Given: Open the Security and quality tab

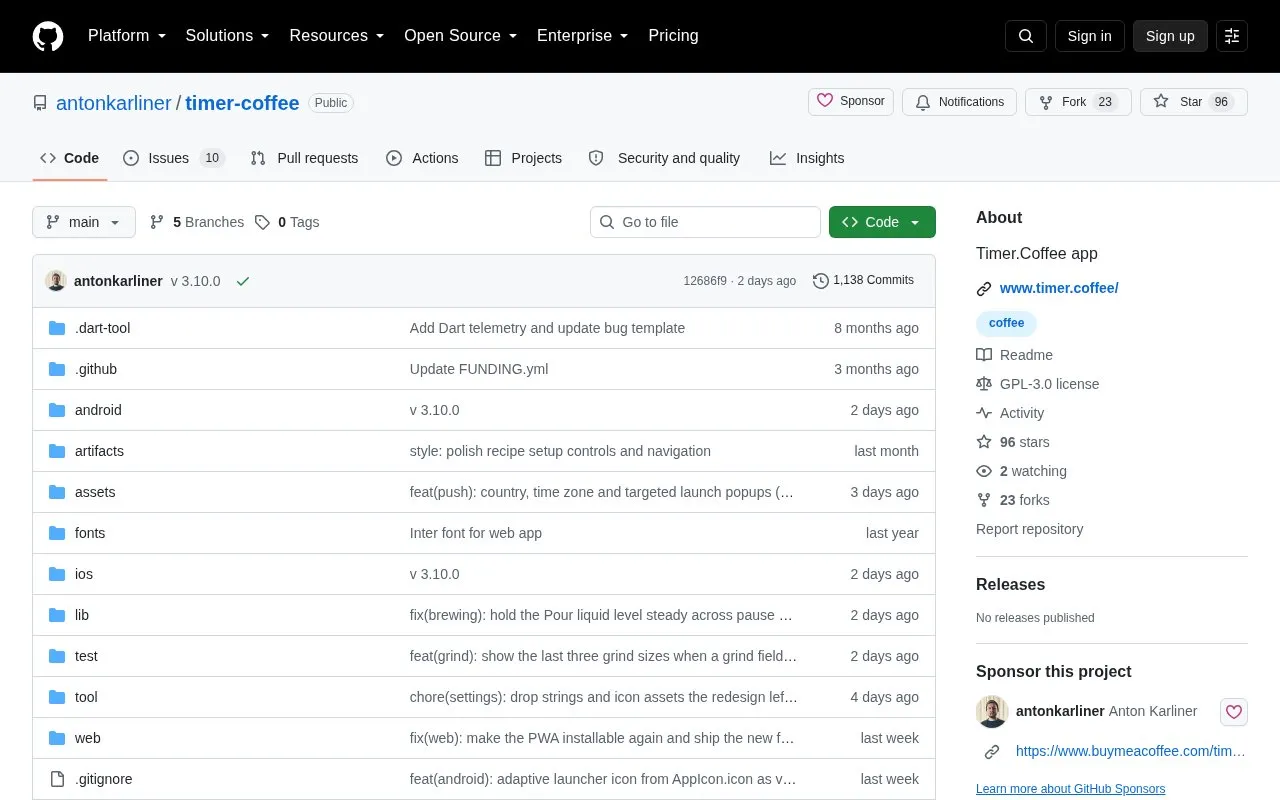Looking at the screenshot, I should [665, 158].
